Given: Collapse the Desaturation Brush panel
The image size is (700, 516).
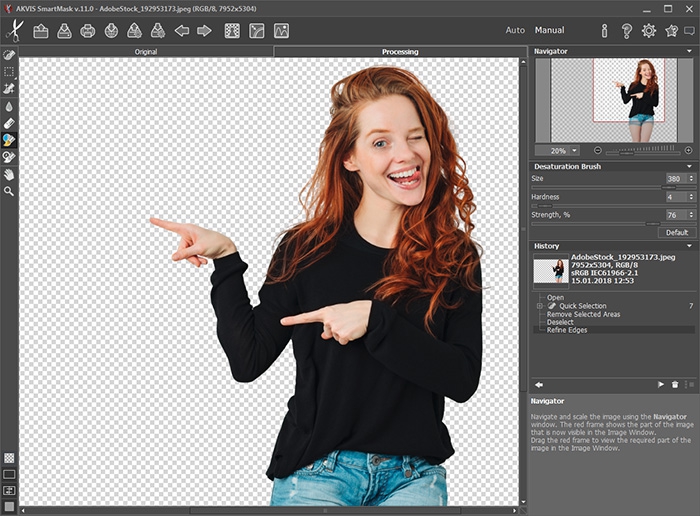Looking at the screenshot, I should [x=689, y=166].
